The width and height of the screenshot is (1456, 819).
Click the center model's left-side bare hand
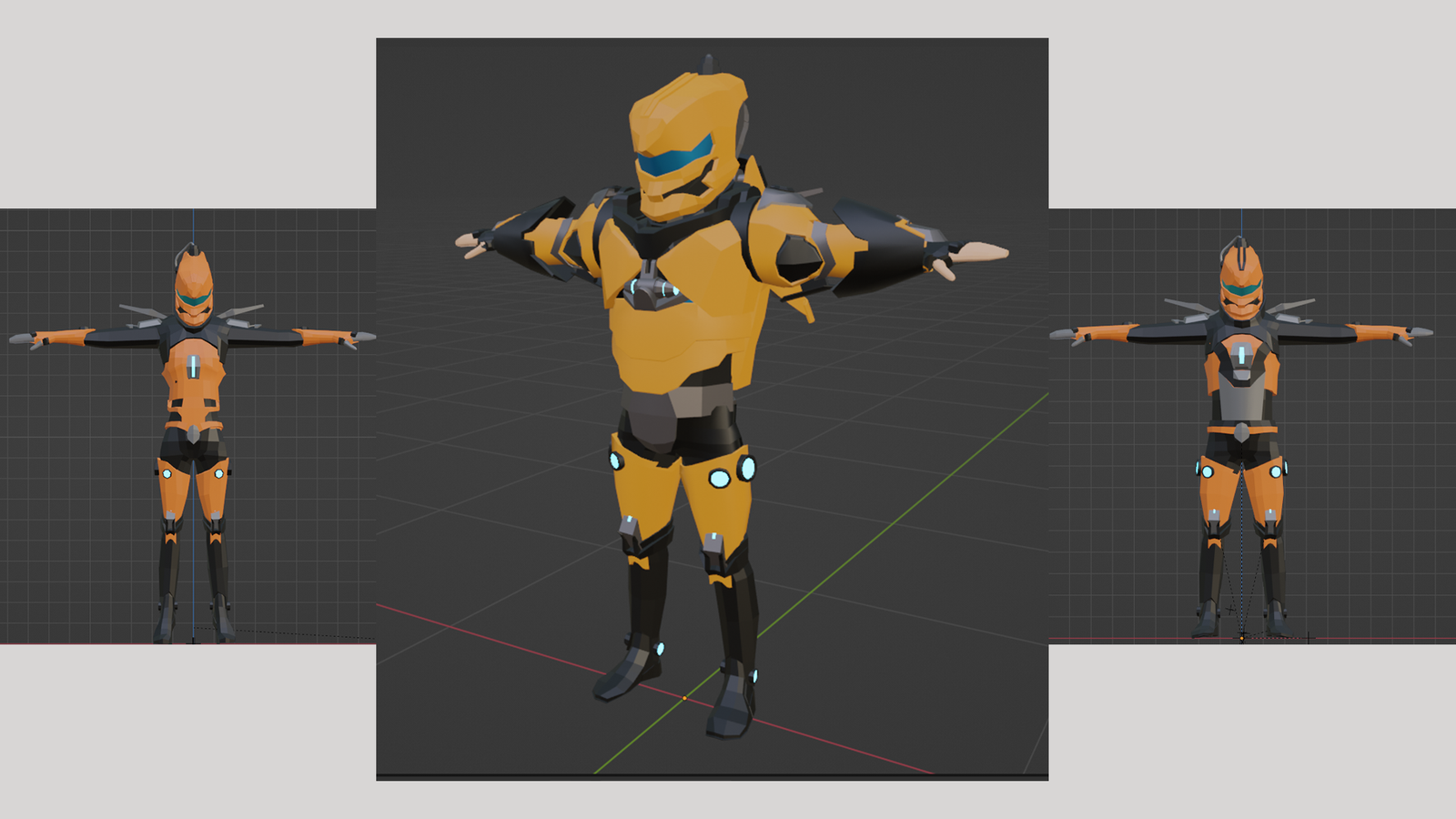coord(470,241)
